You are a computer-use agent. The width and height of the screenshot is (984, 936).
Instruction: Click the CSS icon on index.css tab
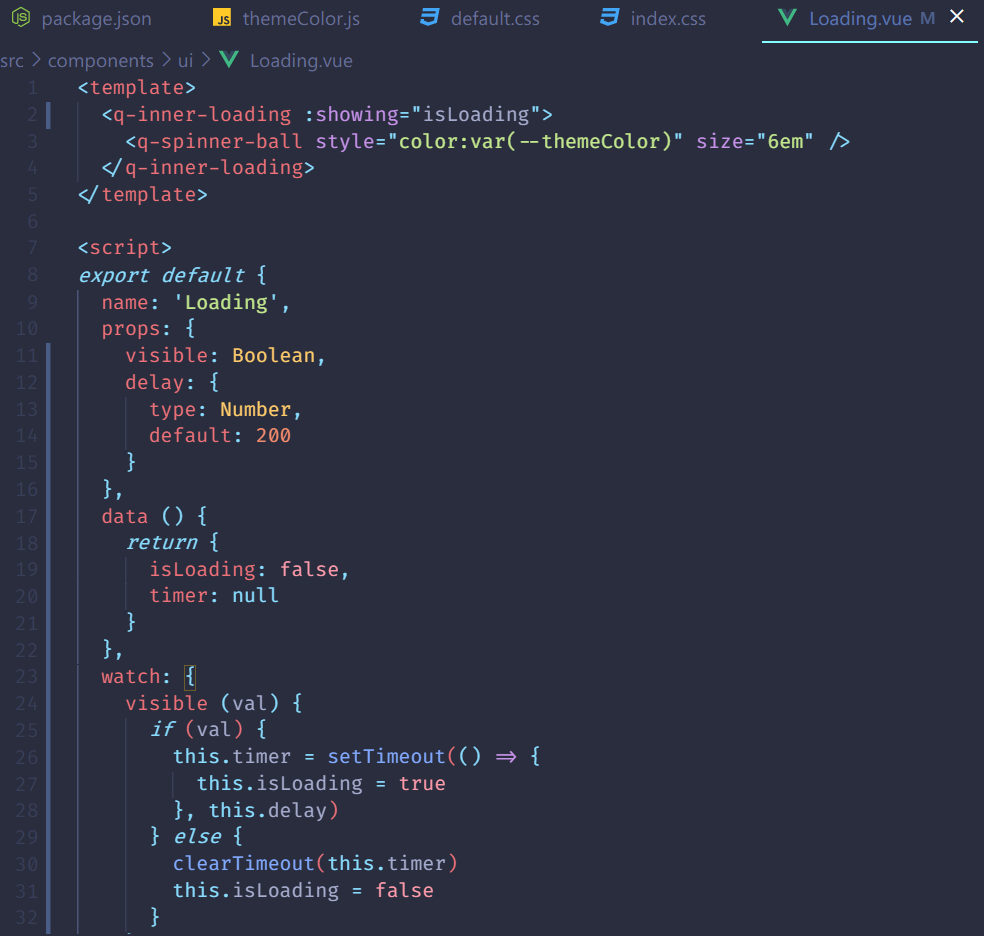[x=609, y=17]
